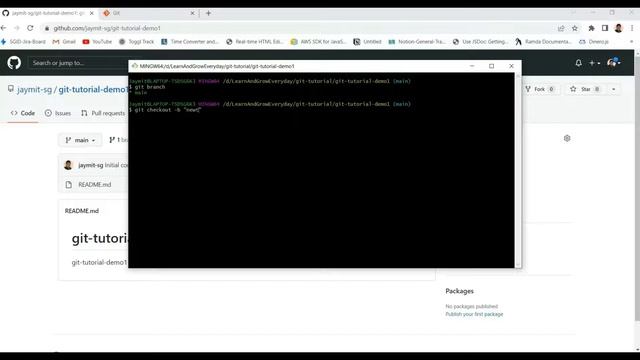
Task: Open the Gmail bookmark
Action: point(64,42)
